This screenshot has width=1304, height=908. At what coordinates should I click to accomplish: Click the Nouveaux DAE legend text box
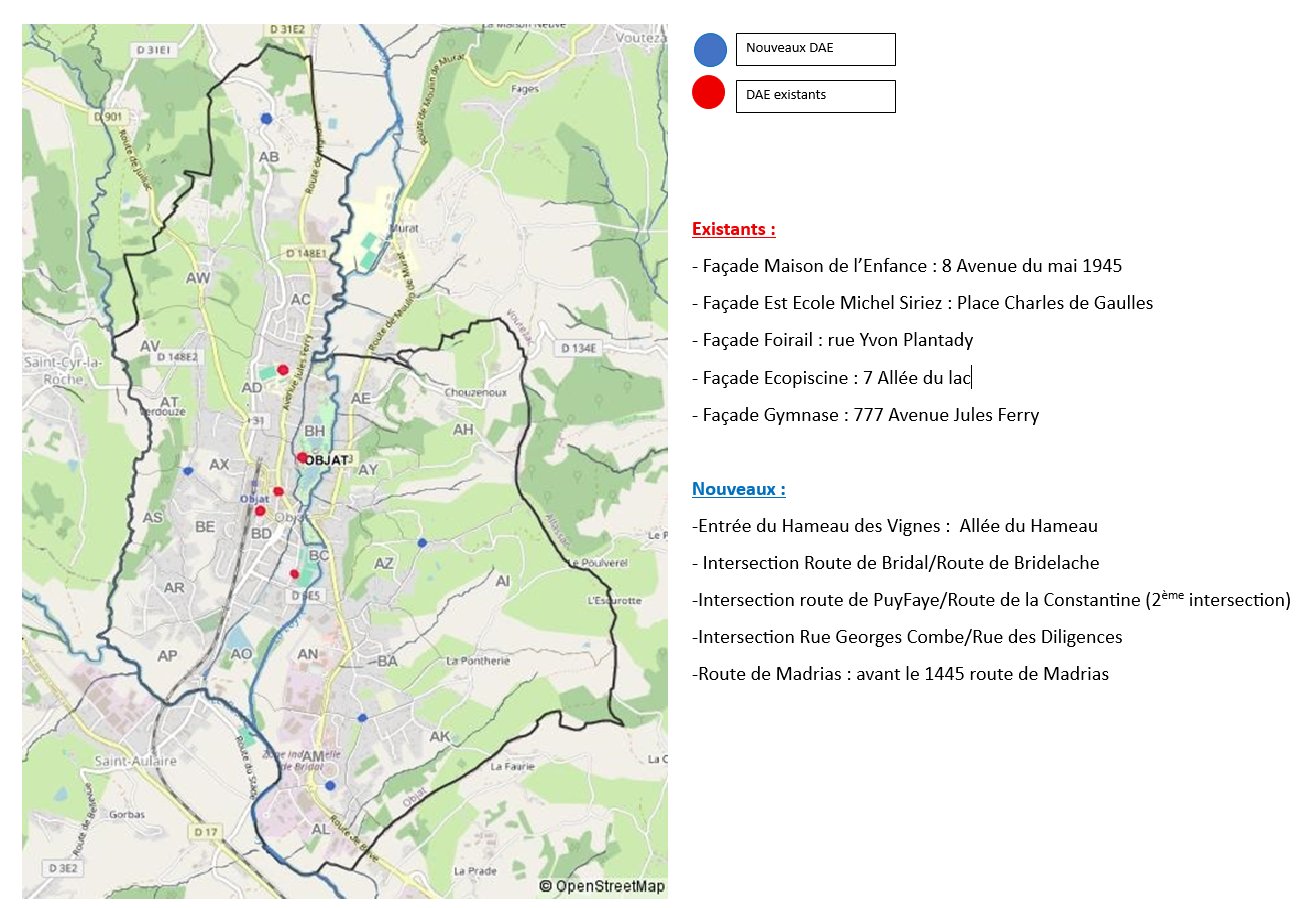tap(815, 49)
